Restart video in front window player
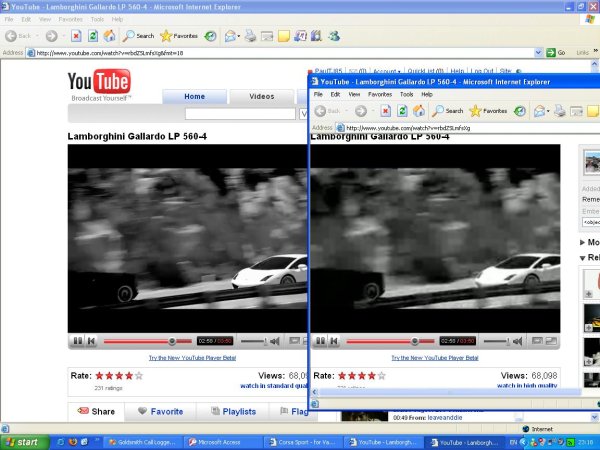Viewport: 600px width, 450px height. (x=334, y=341)
